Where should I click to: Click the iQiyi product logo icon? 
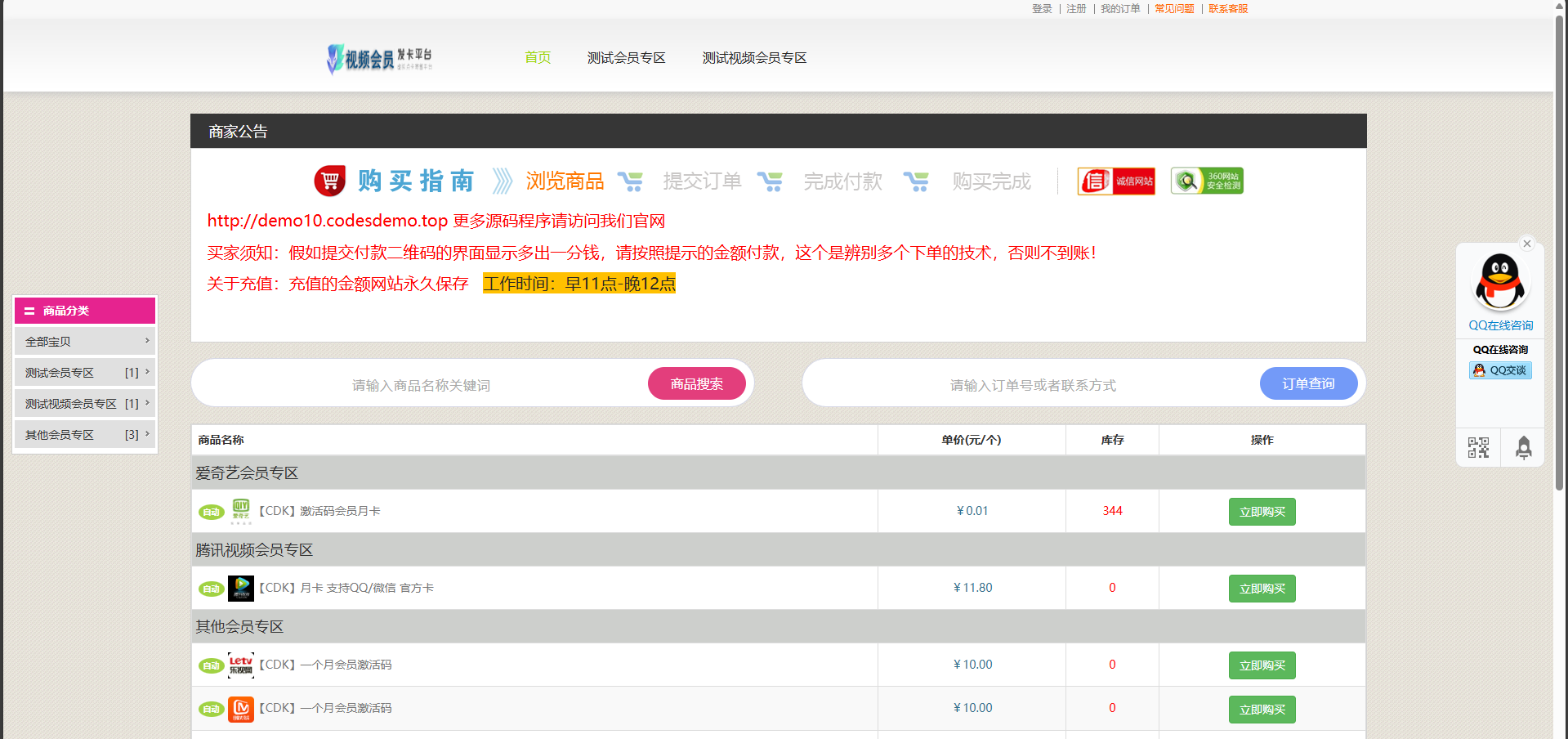(241, 510)
